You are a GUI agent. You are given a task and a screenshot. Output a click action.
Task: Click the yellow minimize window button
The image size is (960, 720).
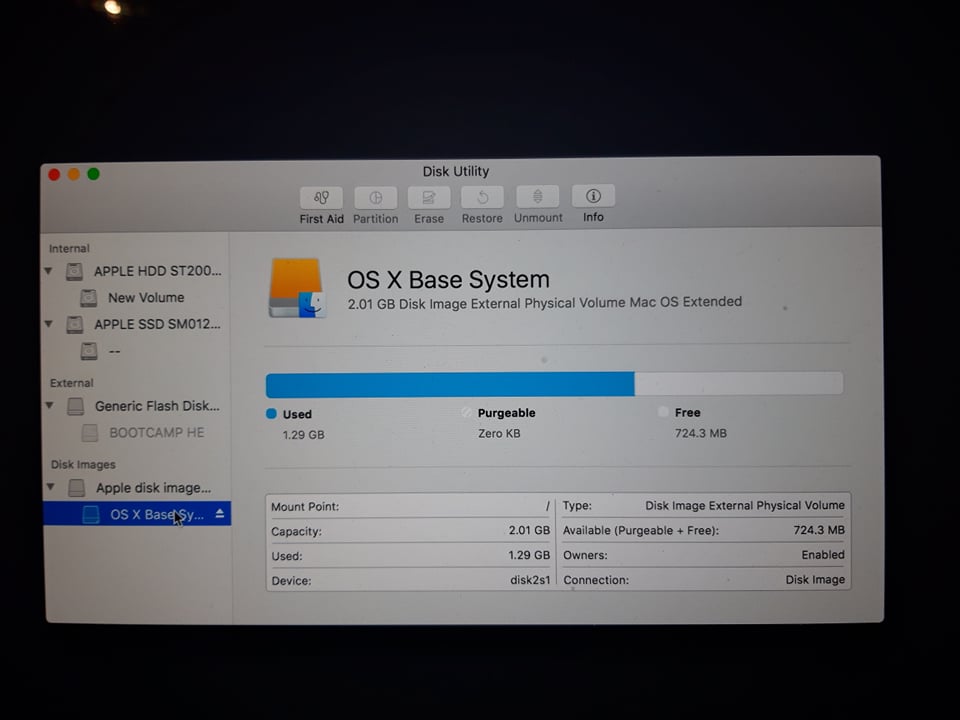[73, 174]
